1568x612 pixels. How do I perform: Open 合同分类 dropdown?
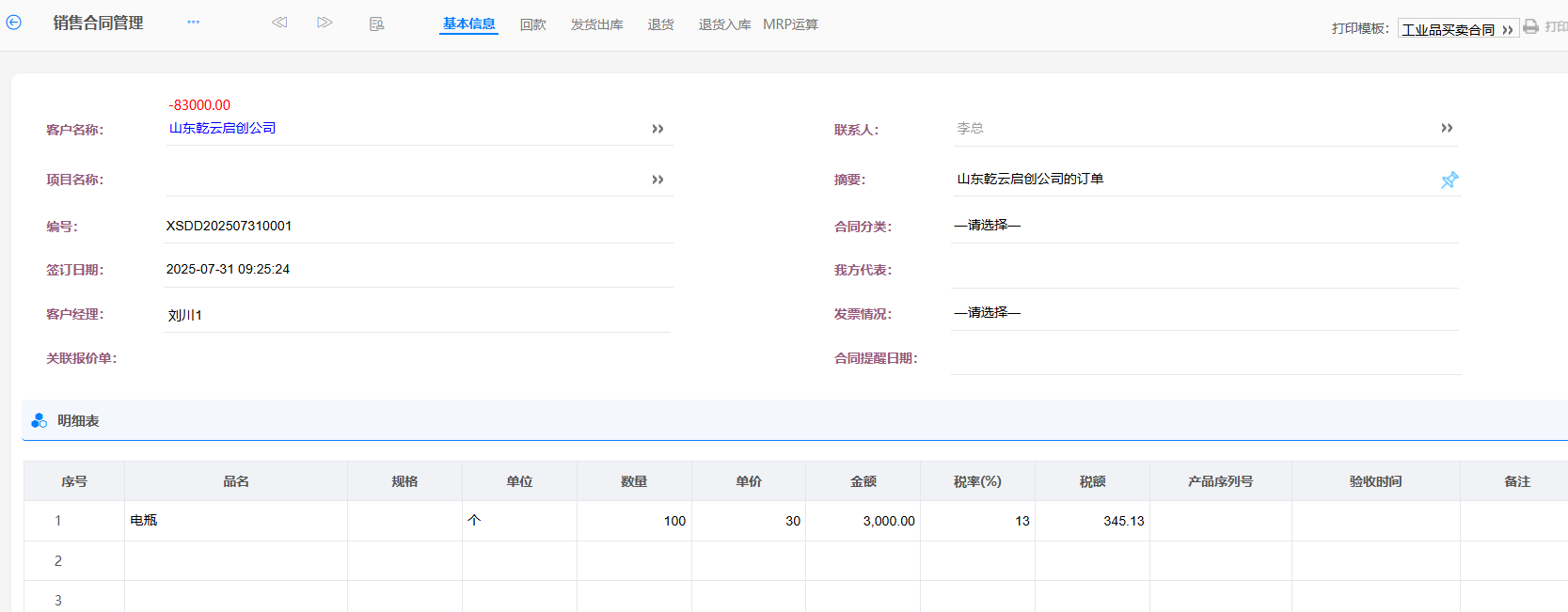click(1205, 226)
